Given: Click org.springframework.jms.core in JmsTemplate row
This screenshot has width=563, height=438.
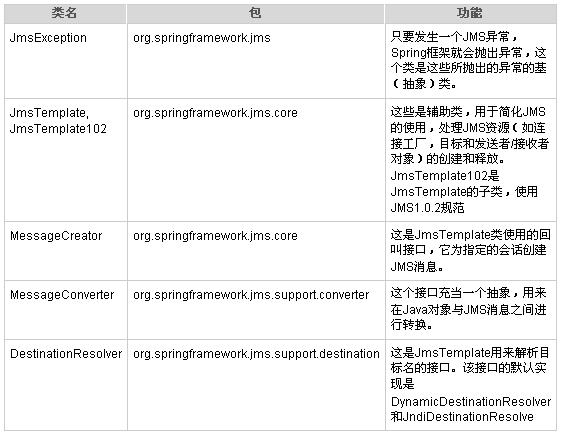Looking at the screenshot, I should click(215, 113).
